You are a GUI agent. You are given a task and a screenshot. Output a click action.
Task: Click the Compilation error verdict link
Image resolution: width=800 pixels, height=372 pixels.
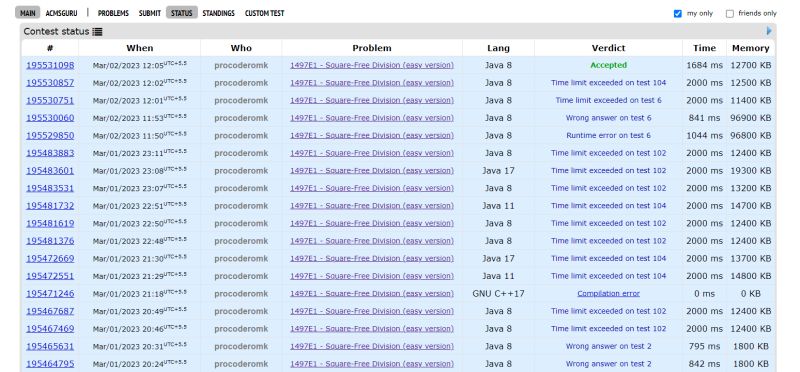608,294
